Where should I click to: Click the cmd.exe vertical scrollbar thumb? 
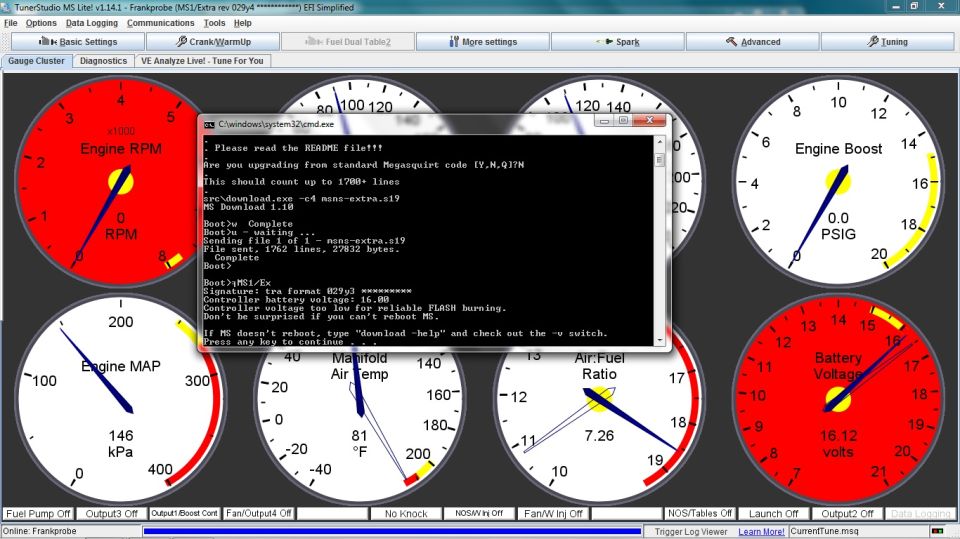coord(659,160)
